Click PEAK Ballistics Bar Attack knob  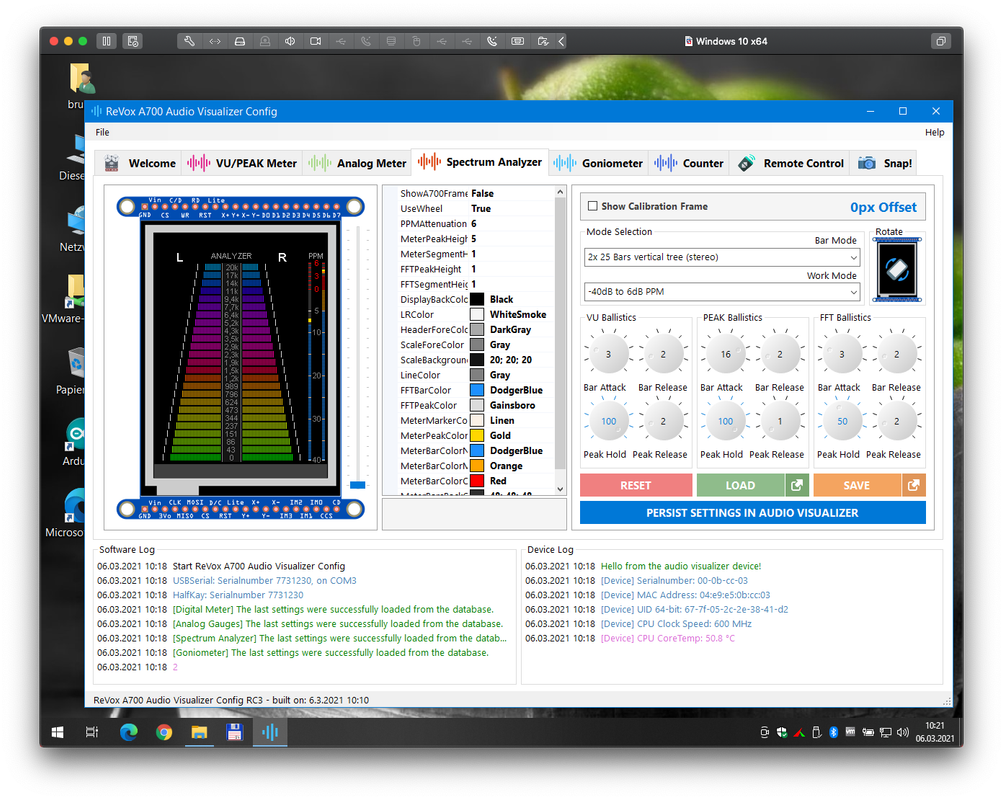(x=725, y=354)
